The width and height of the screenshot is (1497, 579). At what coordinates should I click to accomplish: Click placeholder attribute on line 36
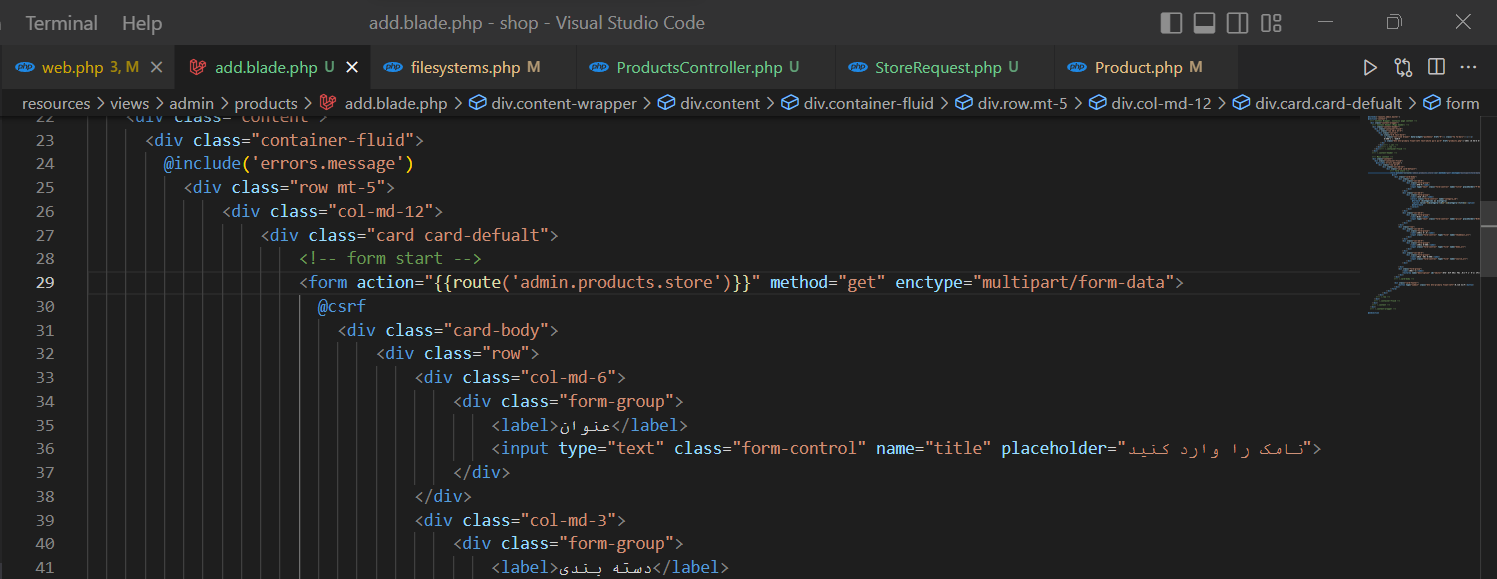tap(1157, 448)
